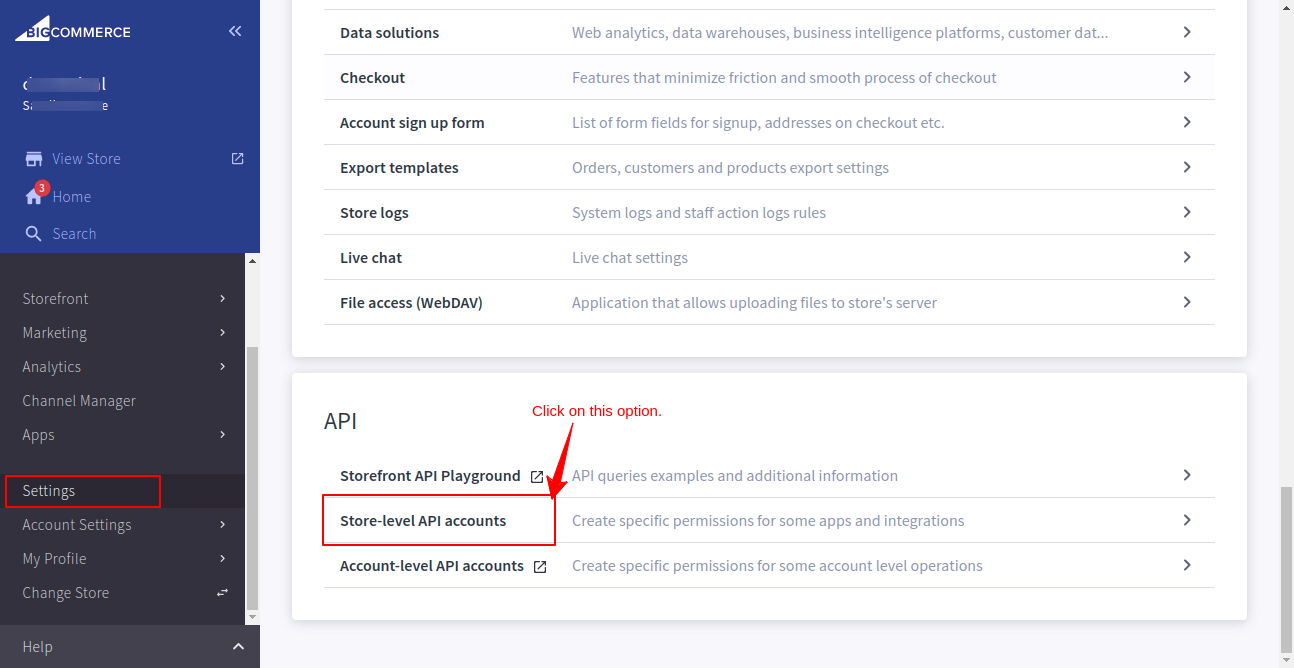
Task: Click the BigCommerce logo
Action: click(x=72, y=29)
